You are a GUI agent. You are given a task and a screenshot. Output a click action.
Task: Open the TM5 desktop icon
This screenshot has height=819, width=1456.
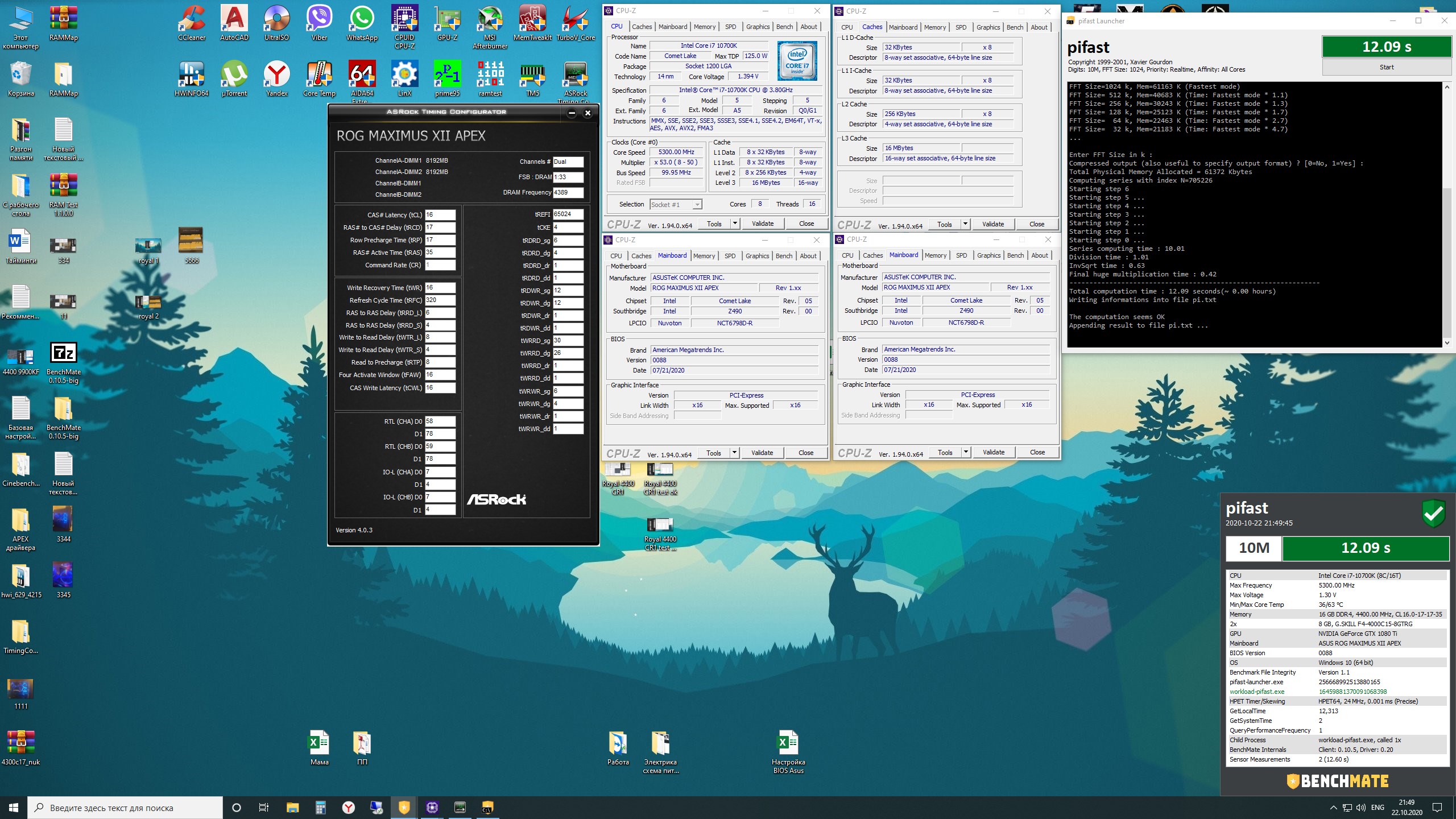[532, 78]
